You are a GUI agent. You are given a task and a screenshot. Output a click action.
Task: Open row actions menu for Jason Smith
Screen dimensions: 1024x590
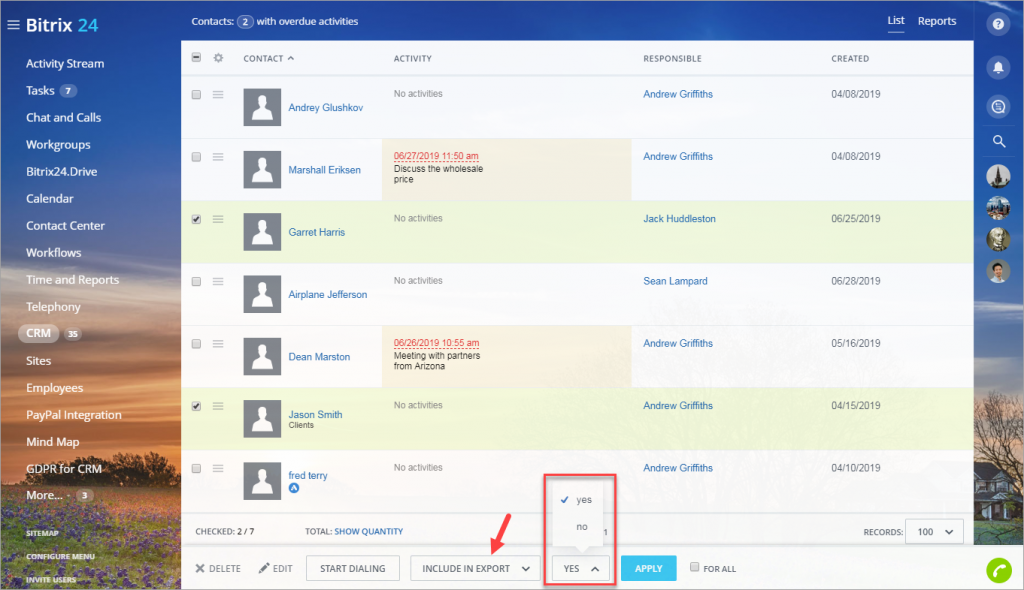pyautogui.click(x=218, y=406)
